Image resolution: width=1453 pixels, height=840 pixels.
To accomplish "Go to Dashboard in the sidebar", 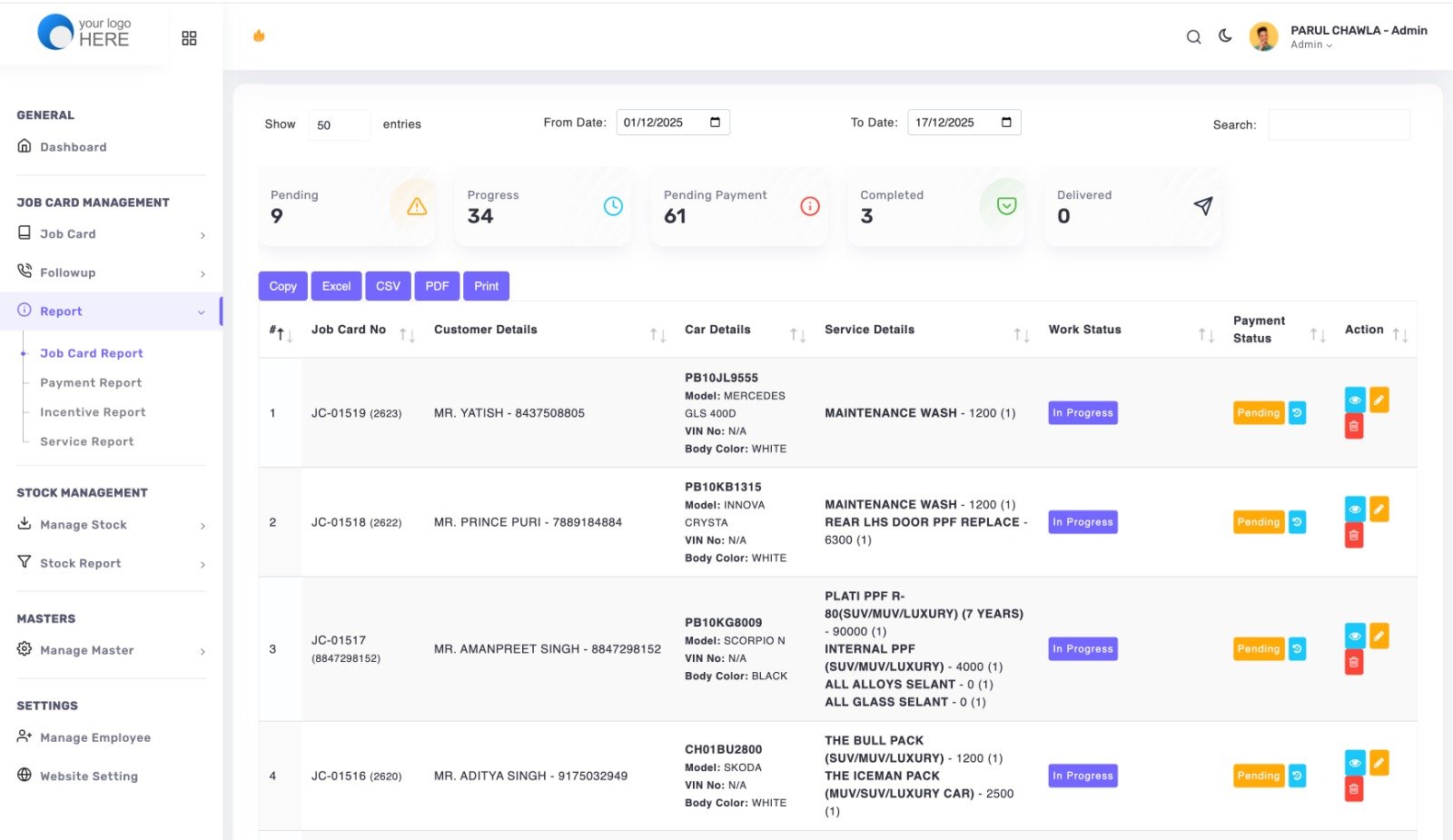I will [73, 147].
